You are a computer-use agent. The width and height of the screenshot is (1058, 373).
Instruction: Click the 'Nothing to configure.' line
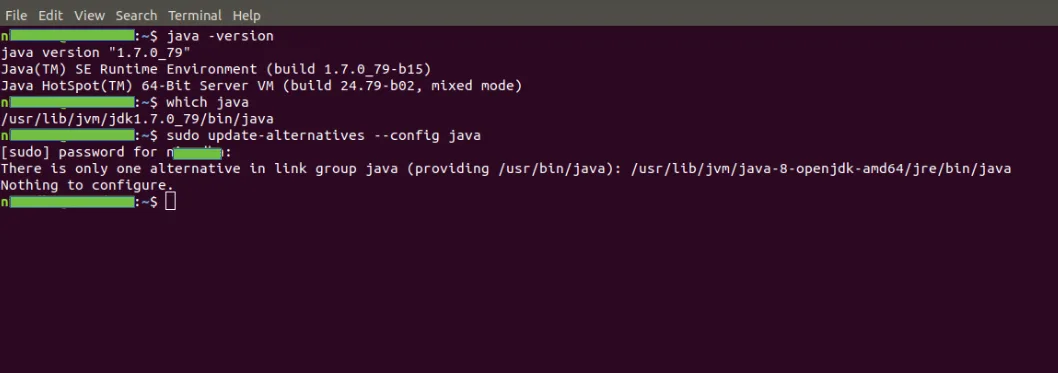tap(87, 185)
